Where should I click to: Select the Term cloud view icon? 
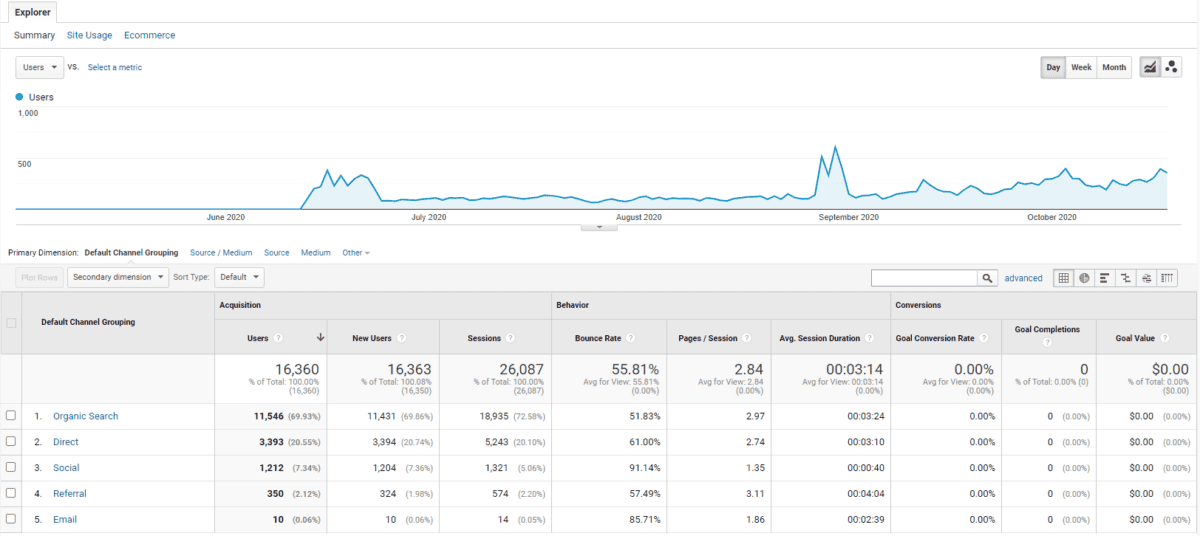point(1146,278)
